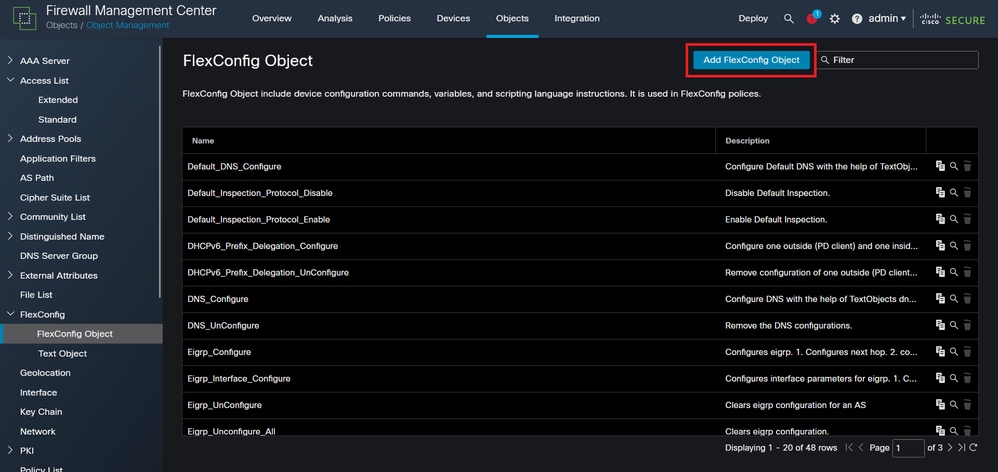The height and width of the screenshot is (472, 998).
Task: Open the system settings gear icon
Action: (x=834, y=18)
